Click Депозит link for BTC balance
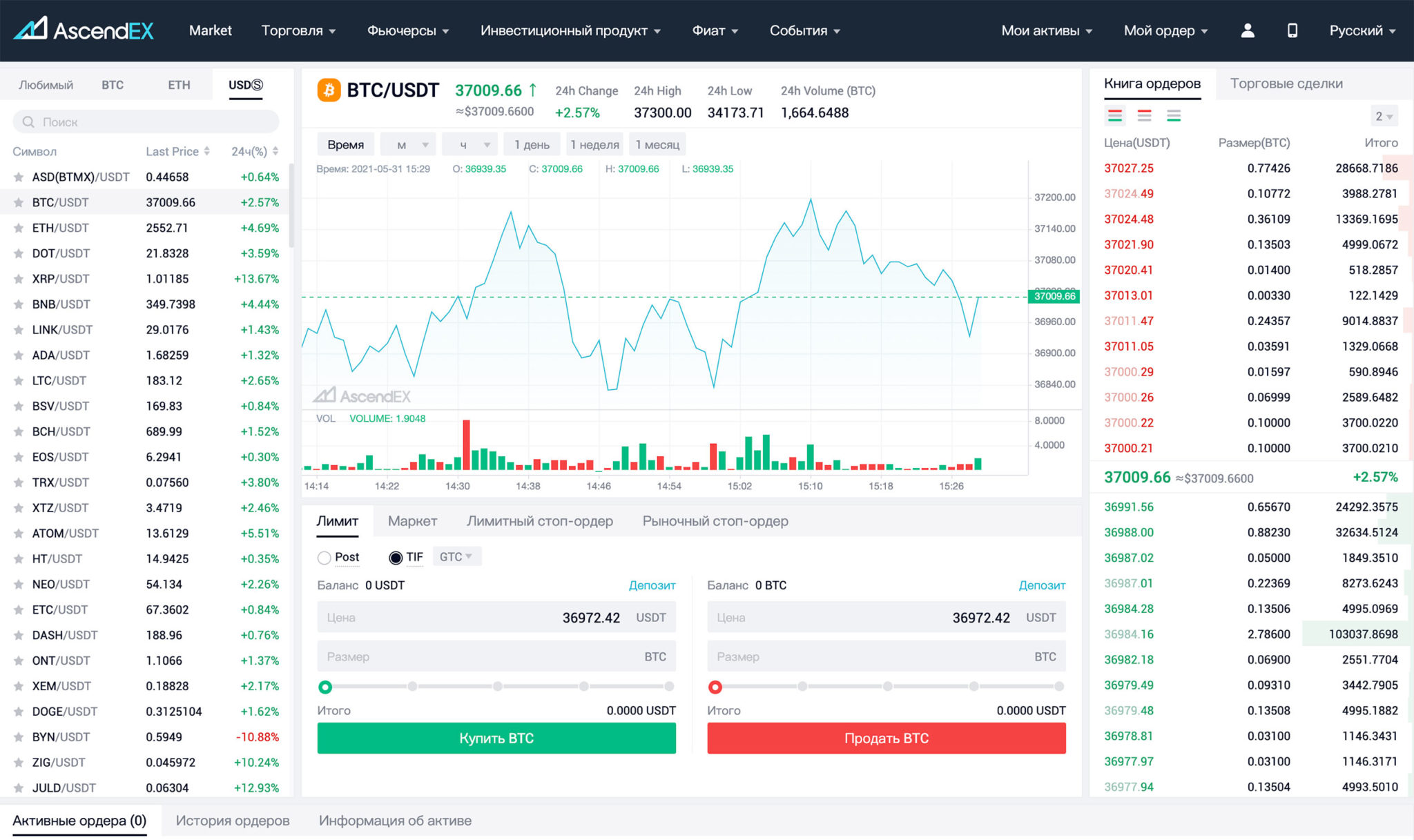This screenshot has height=840, width=1414. coord(1042,585)
